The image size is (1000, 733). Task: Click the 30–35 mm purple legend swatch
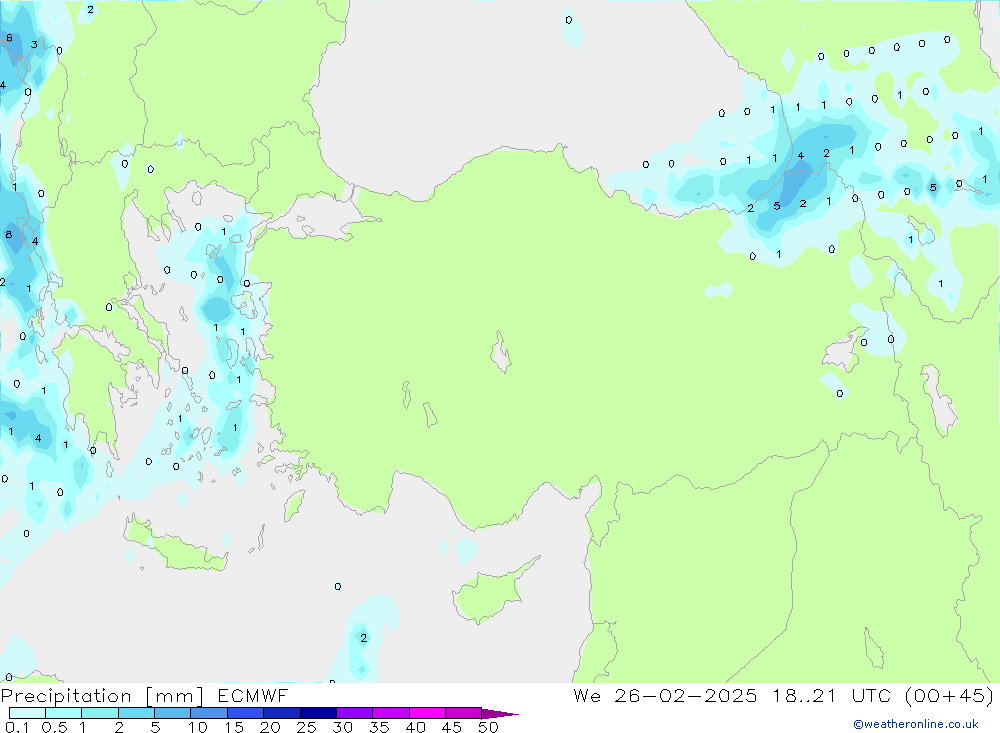coord(355,713)
